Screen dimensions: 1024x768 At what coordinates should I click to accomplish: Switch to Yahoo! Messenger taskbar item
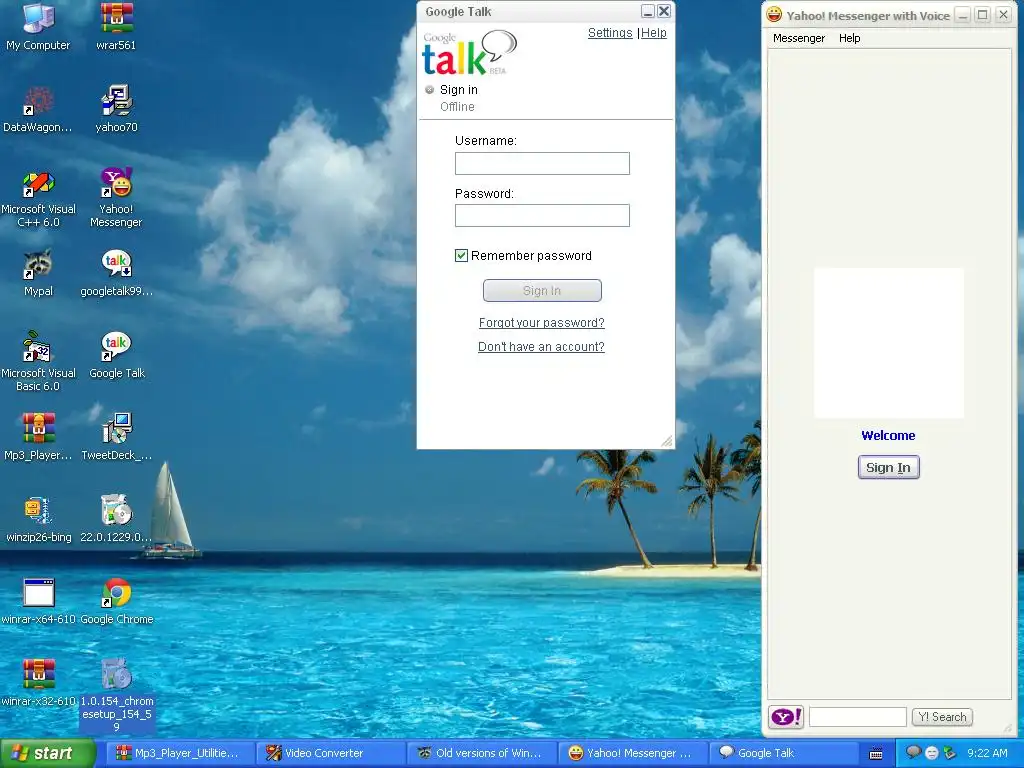[633, 753]
